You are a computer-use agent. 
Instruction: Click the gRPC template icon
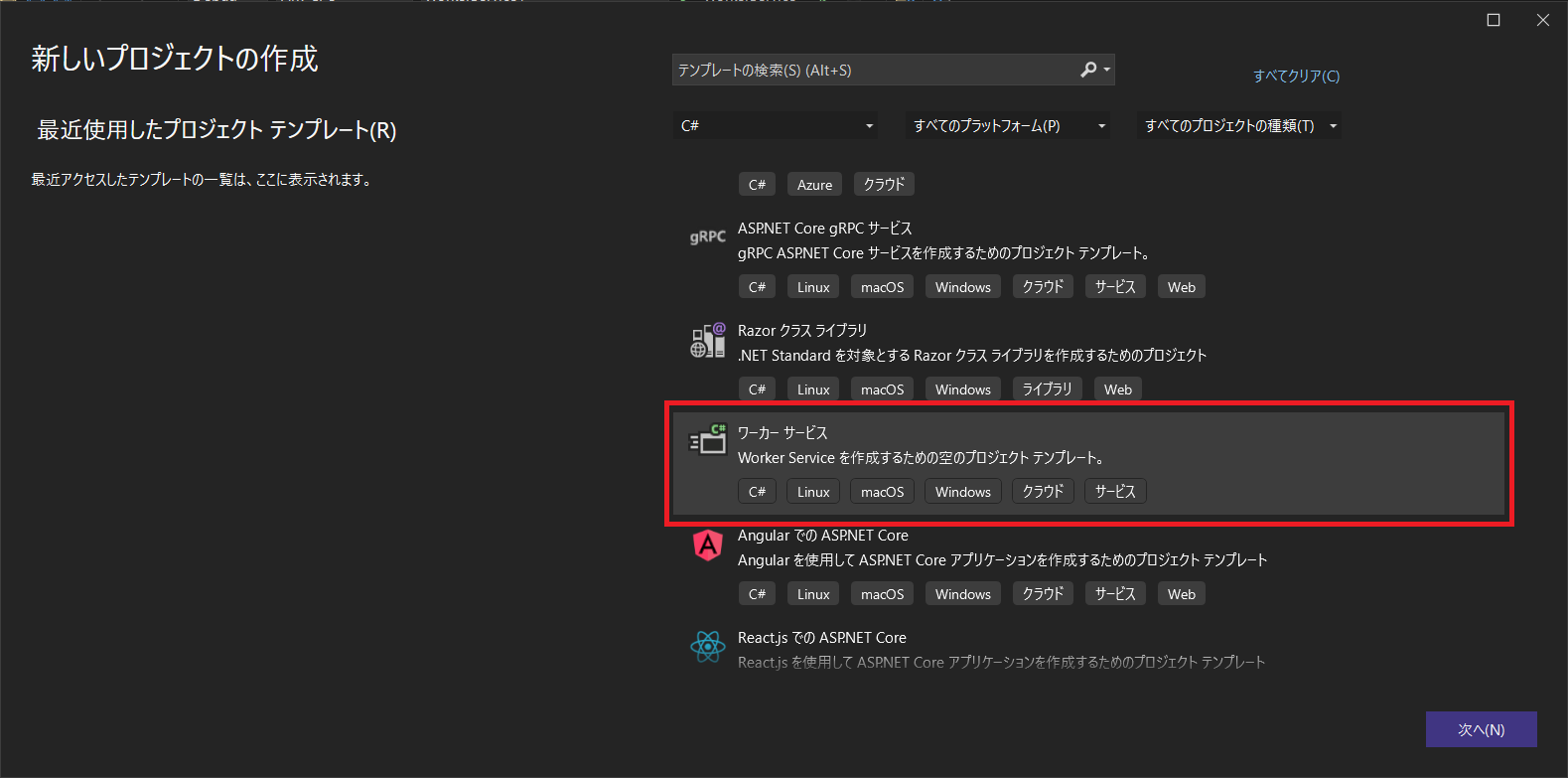tap(707, 236)
